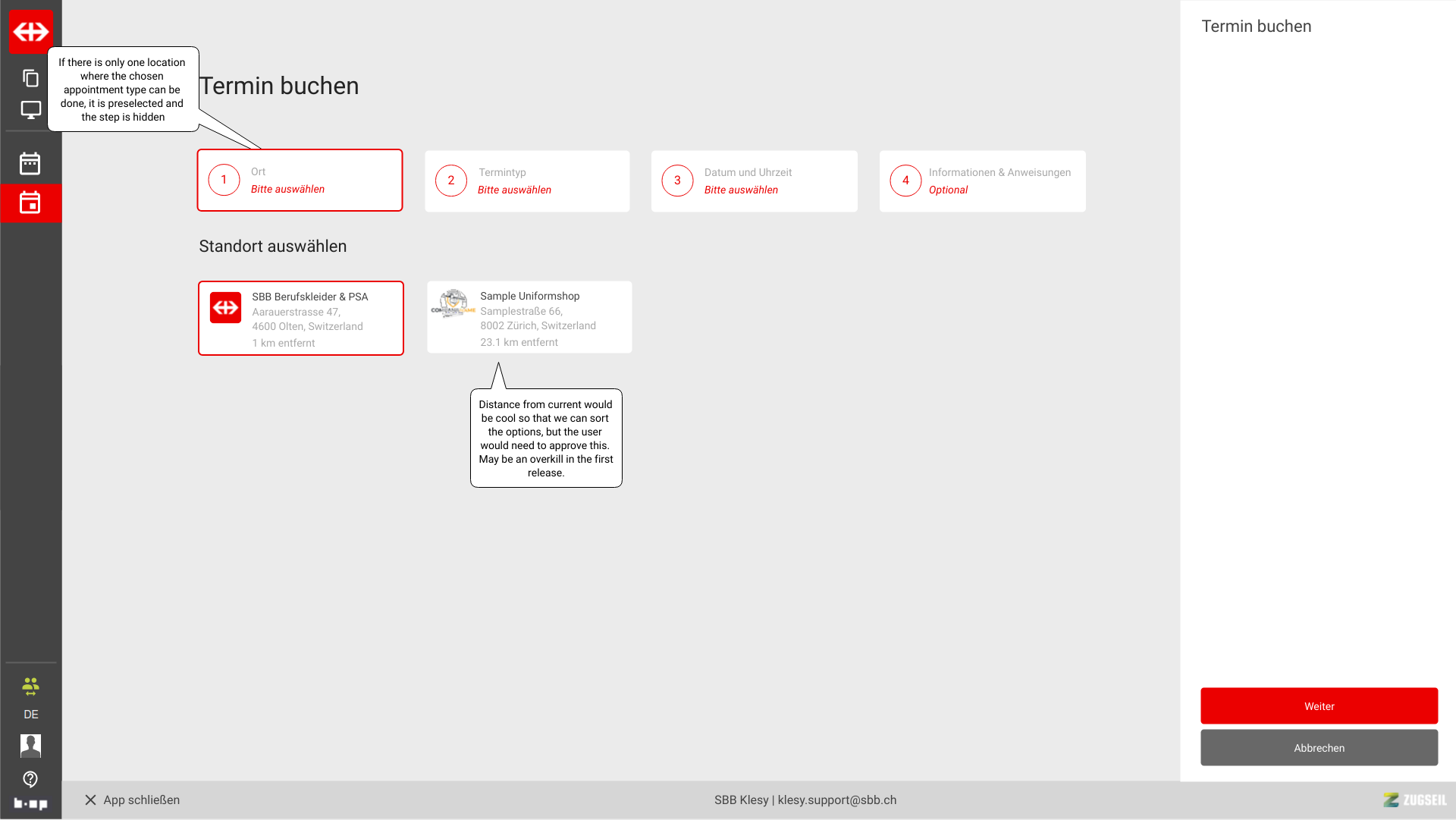The height and width of the screenshot is (820, 1456).
Task: Select step 1 Ort
Action: point(300,181)
